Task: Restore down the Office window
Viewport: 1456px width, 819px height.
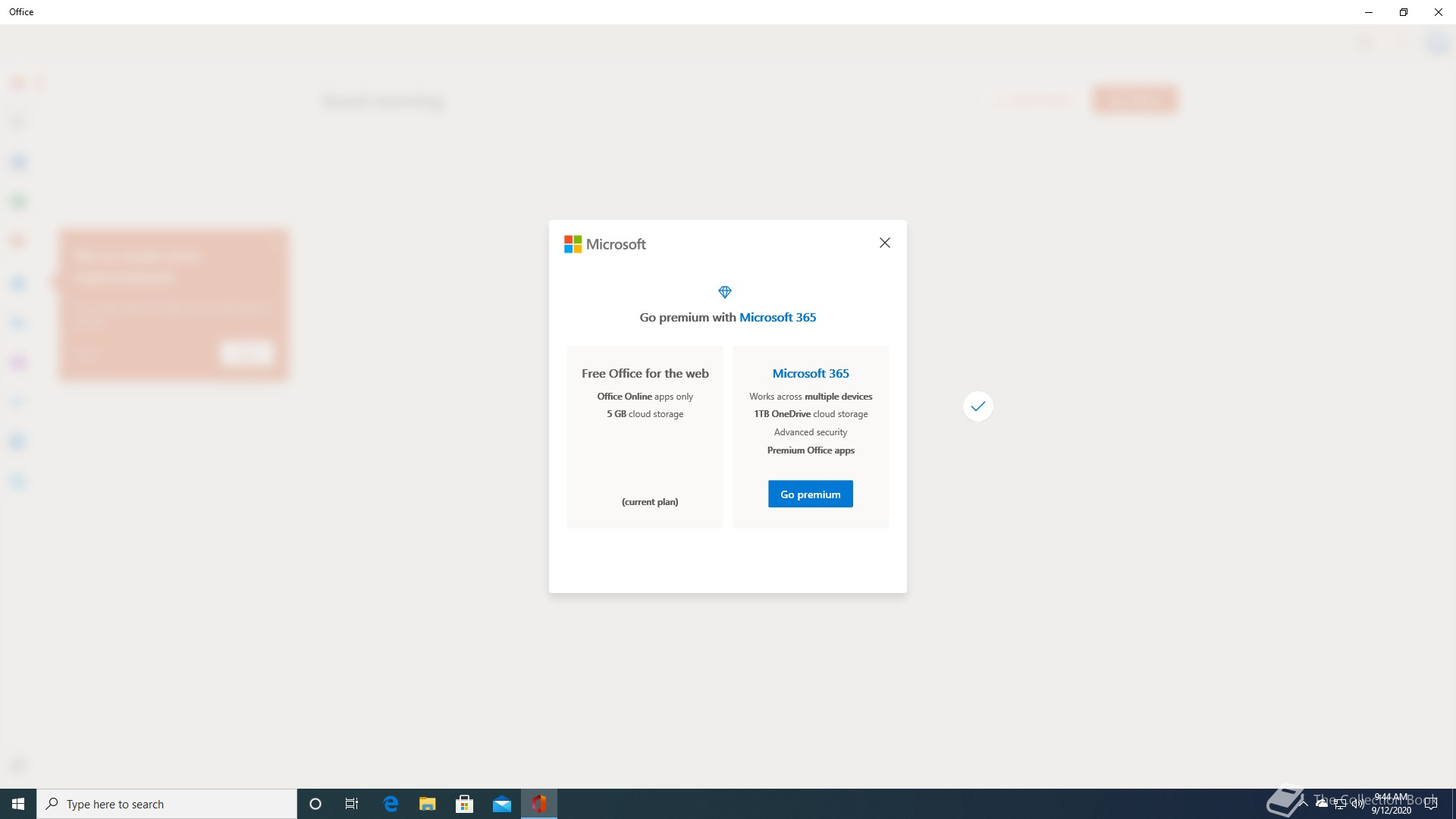Action: (1404, 12)
